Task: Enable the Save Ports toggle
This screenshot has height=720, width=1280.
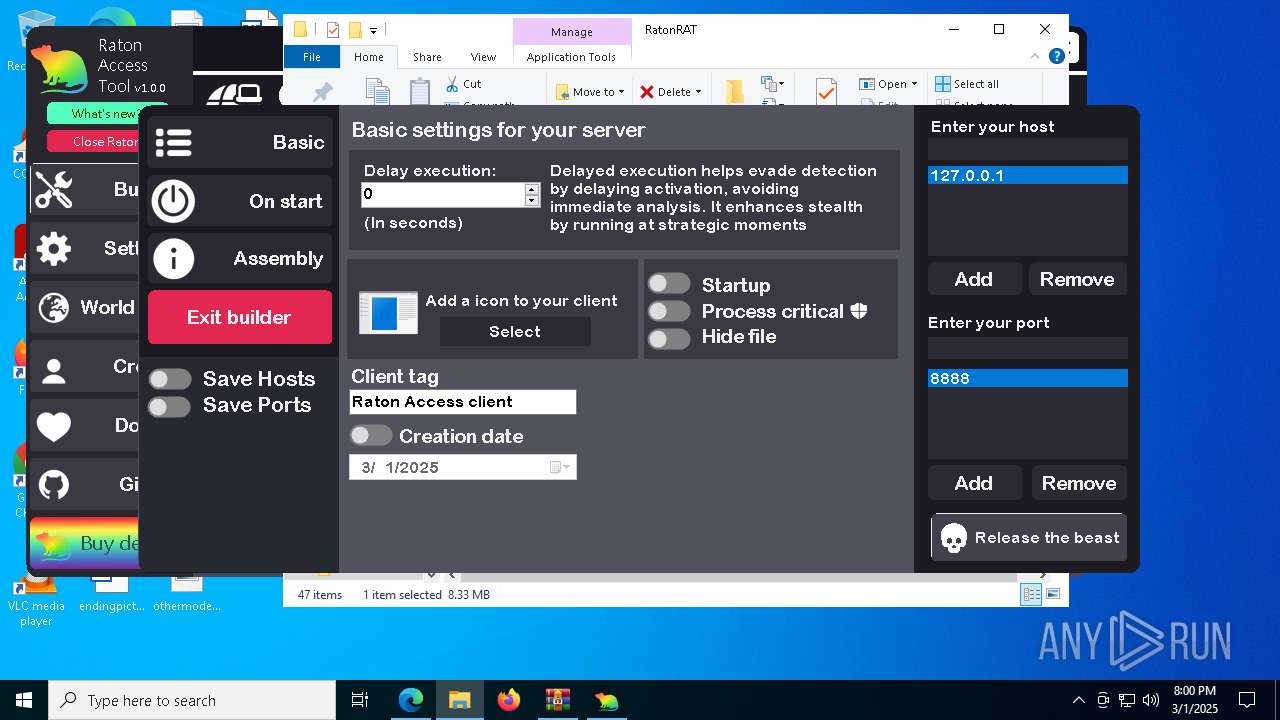Action: click(170, 406)
